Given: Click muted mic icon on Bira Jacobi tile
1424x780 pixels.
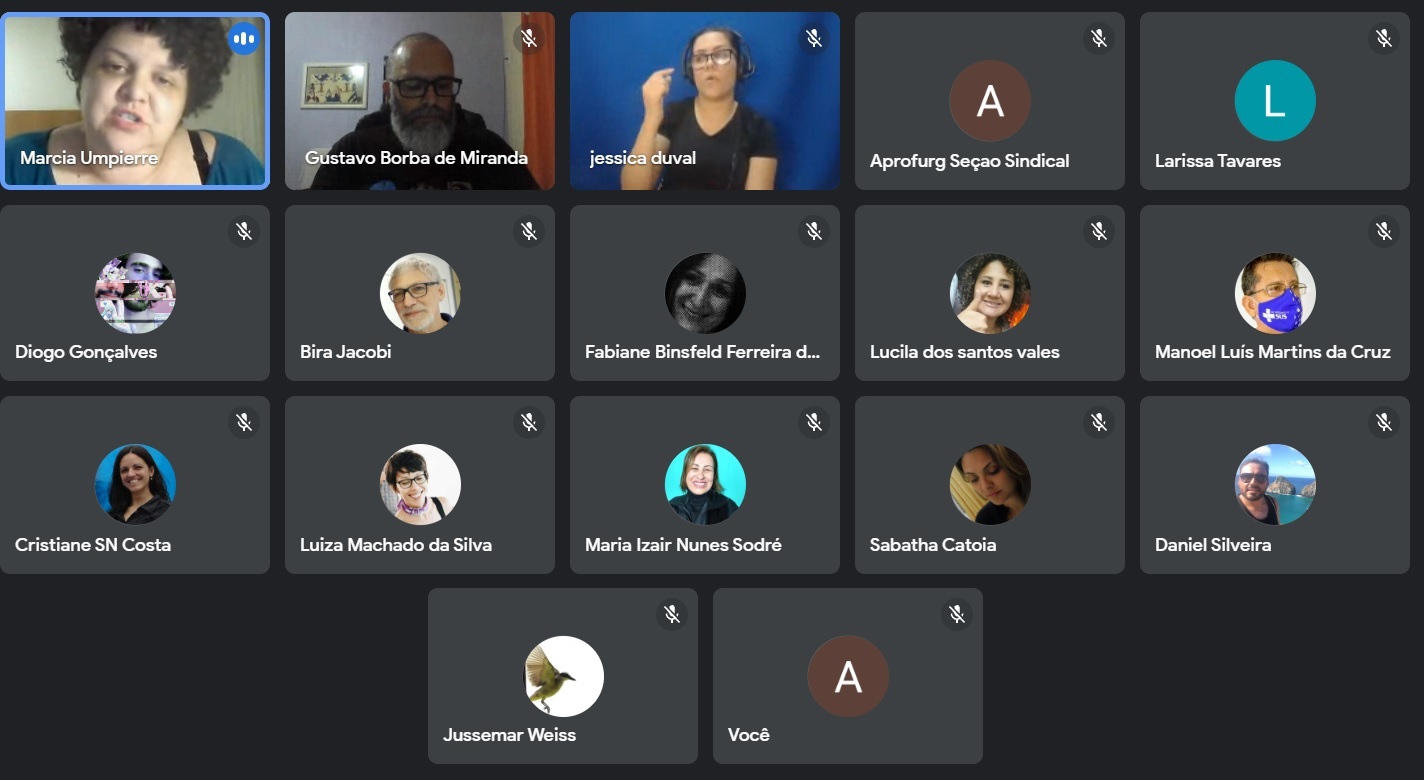Looking at the screenshot, I should point(529,232).
